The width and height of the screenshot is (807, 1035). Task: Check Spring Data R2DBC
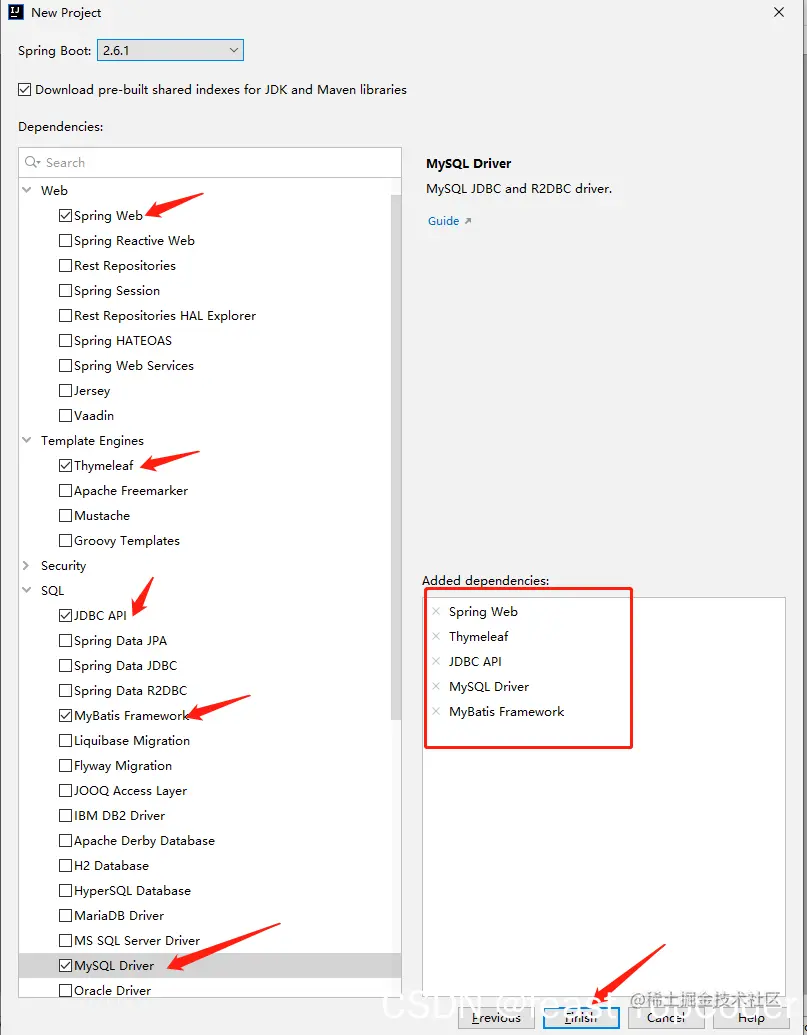65,690
